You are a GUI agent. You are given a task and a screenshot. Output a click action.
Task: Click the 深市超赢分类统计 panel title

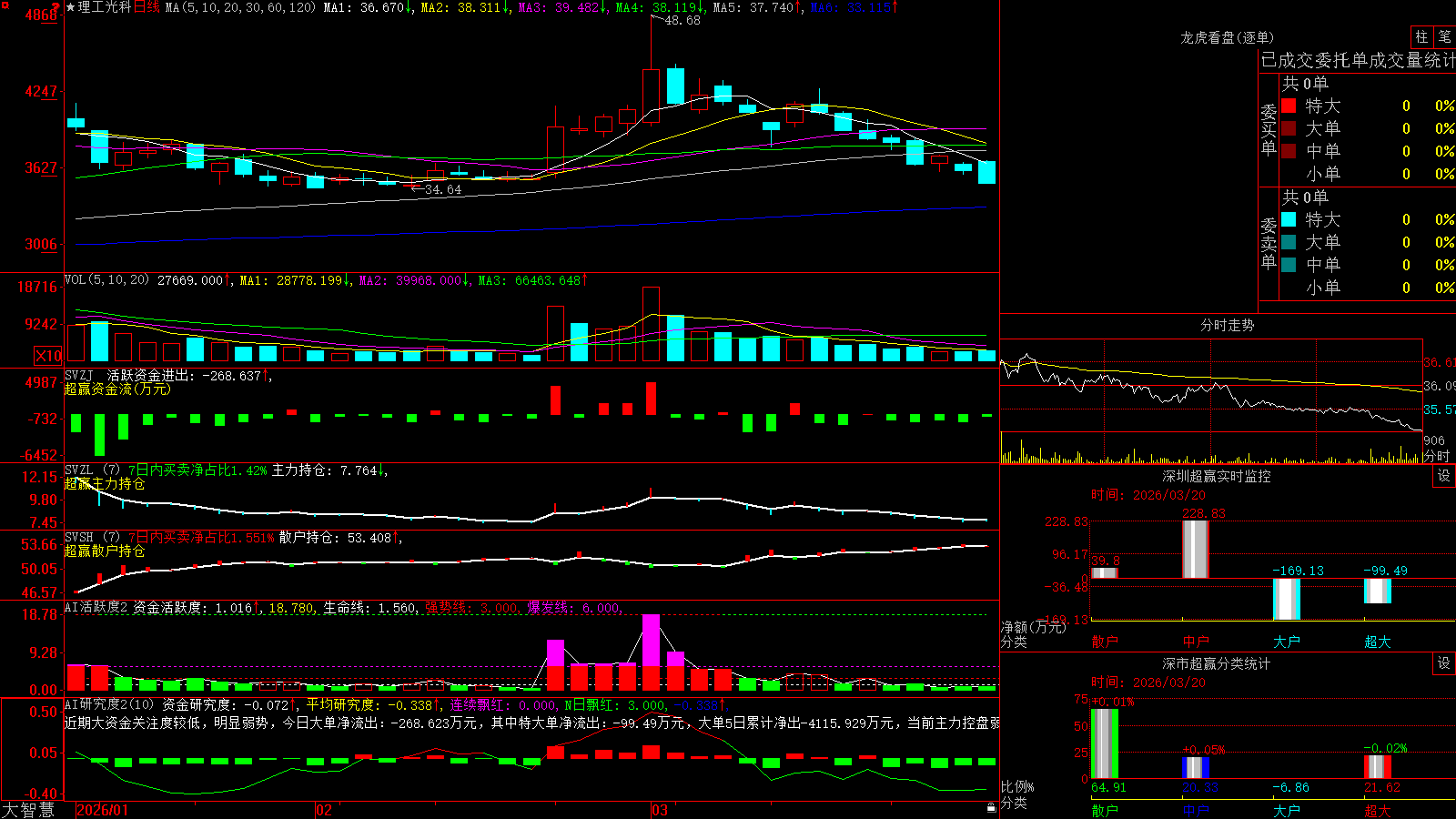pyautogui.click(x=1216, y=663)
